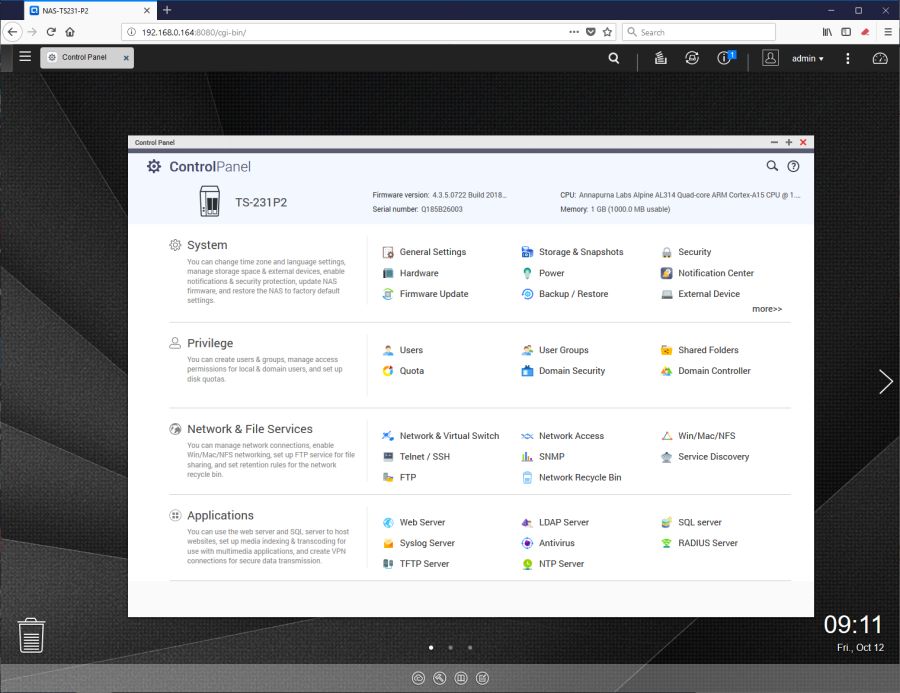Open the resource monitor dashboard
Screen dimensions: 900x693
(880, 59)
